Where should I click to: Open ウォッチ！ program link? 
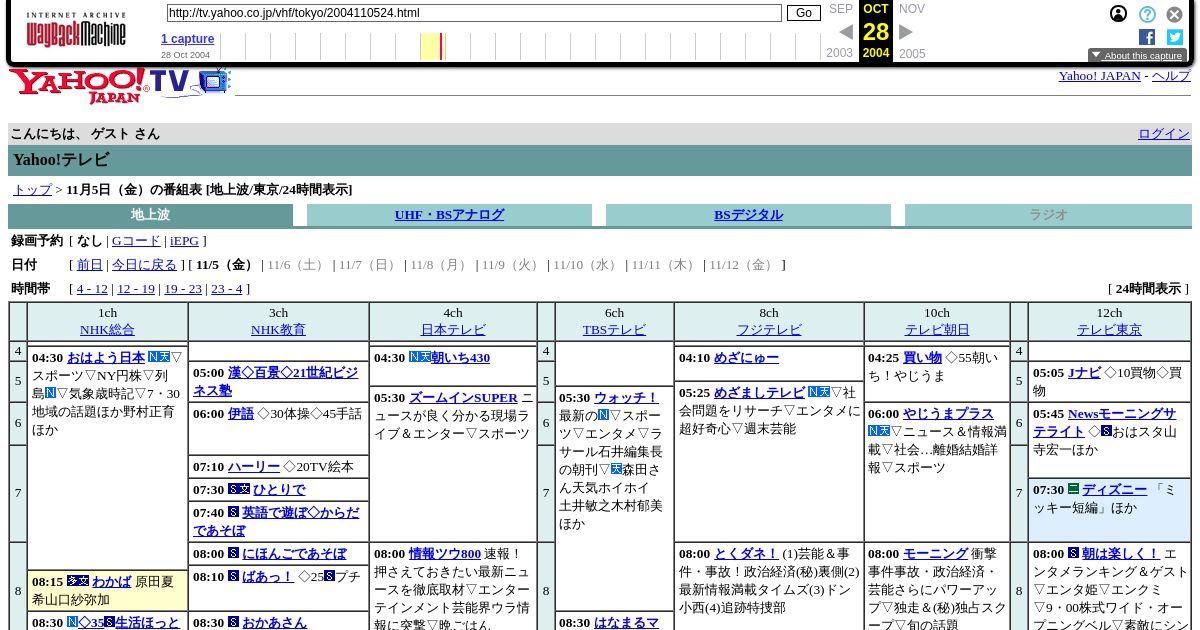click(626, 398)
